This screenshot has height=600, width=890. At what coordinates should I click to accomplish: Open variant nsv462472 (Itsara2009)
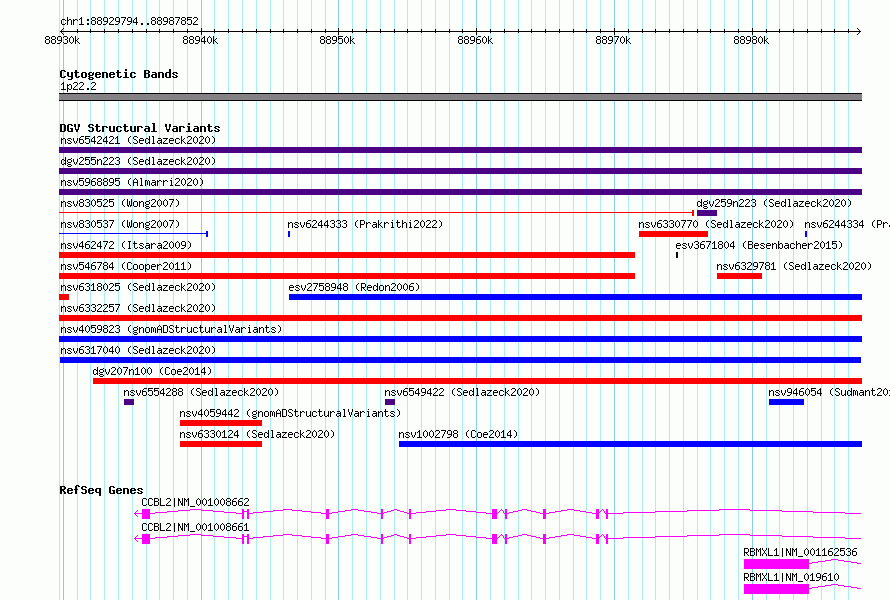coord(126,245)
